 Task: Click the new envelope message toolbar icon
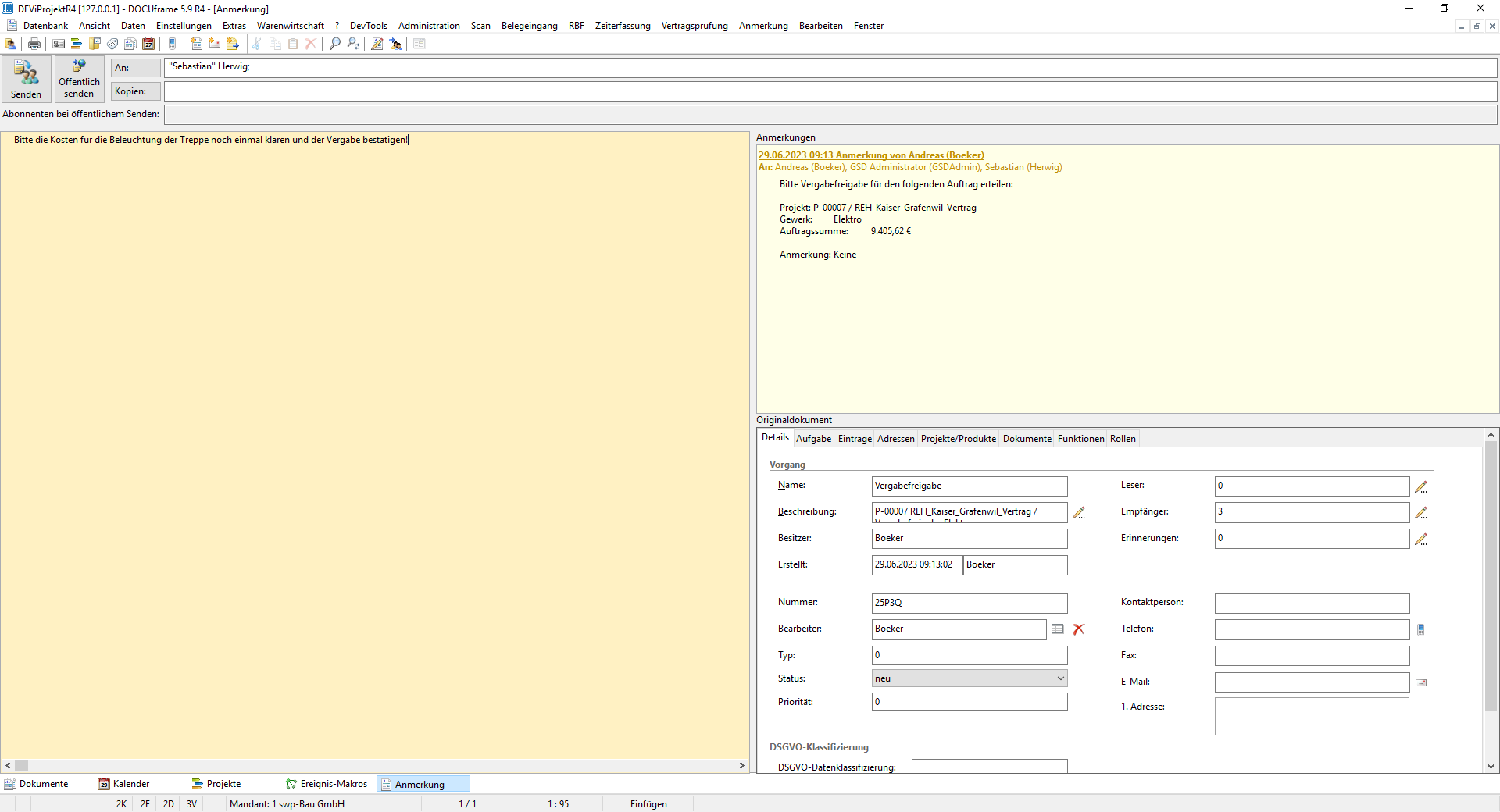[x=214, y=44]
